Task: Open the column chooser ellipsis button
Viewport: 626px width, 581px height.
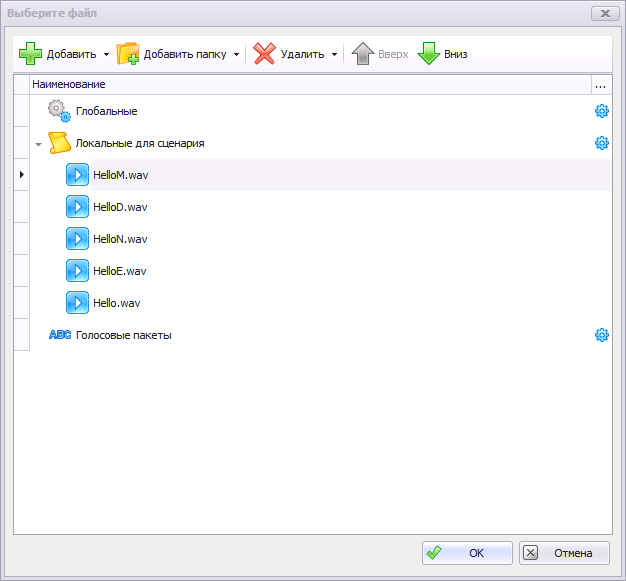Action: [x=601, y=85]
